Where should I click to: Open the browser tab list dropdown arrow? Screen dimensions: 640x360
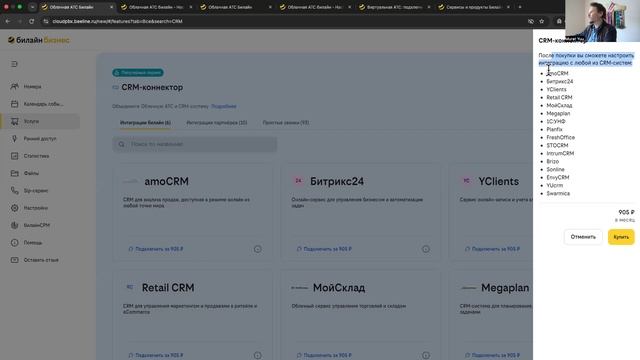click(x=32, y=7)
